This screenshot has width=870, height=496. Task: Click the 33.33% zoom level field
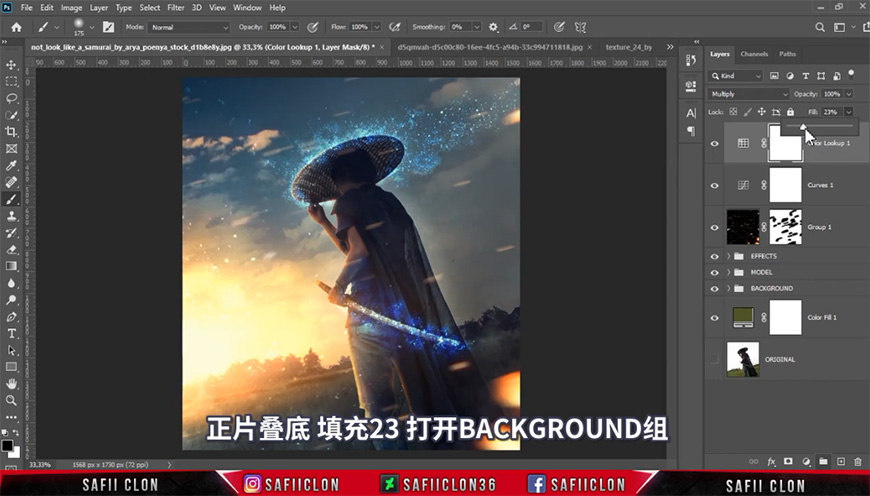(x=40, y=465)
